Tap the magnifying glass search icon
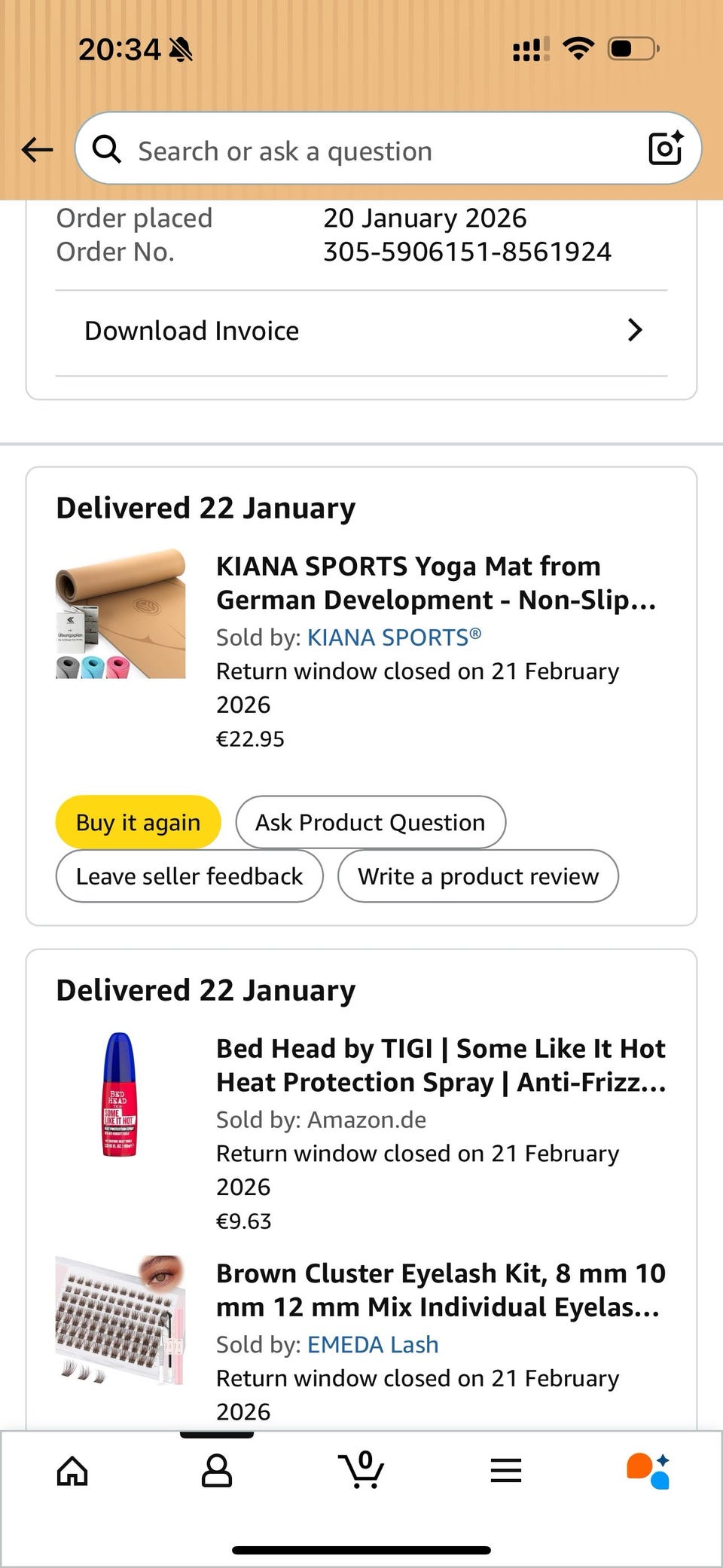723x1568 pixels. pyautogui.click(x=106, y=149)
